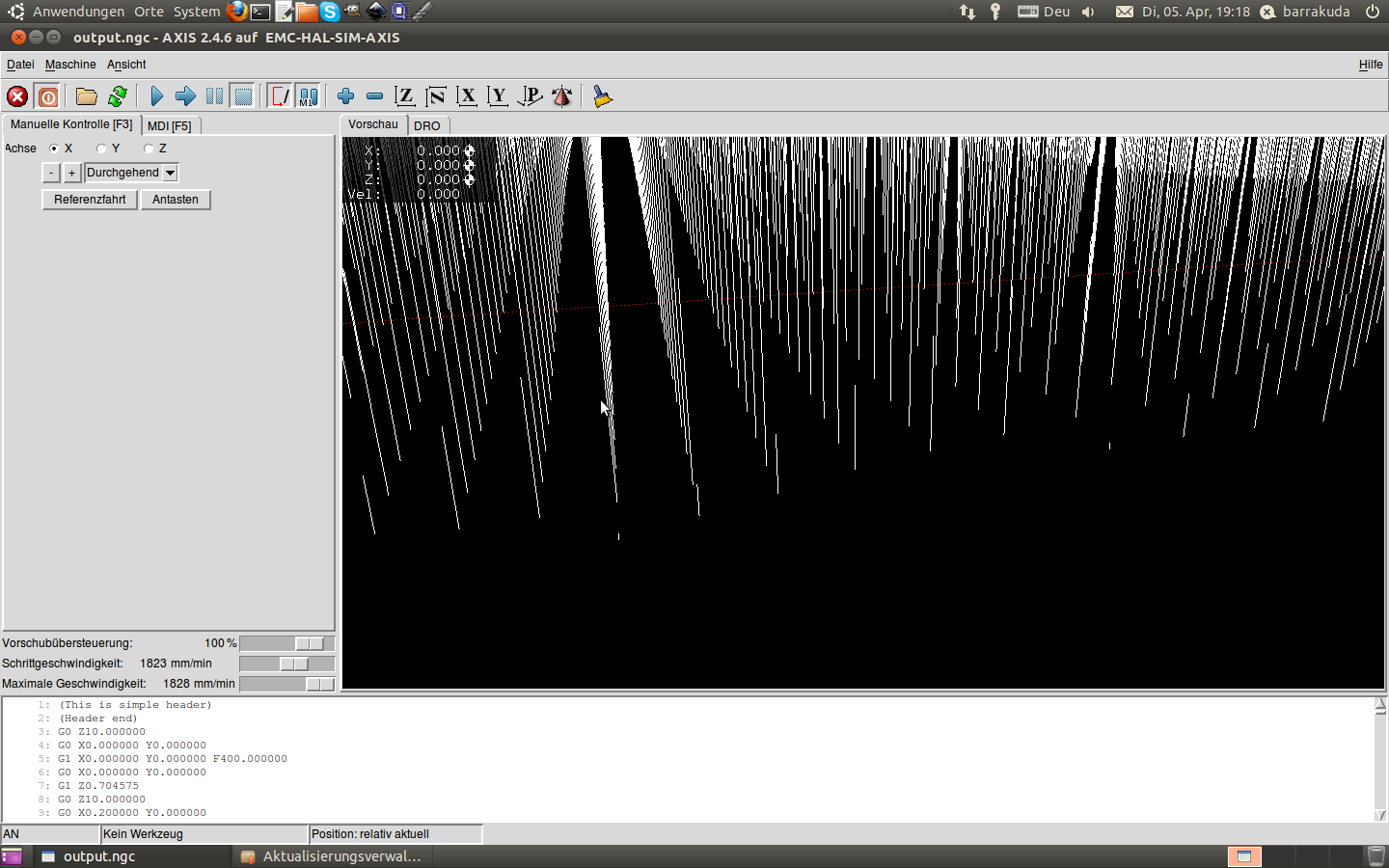This screenshot has height=868, width=1389.
Task: Launch Skype from the top panel
Action: [330, 12]
